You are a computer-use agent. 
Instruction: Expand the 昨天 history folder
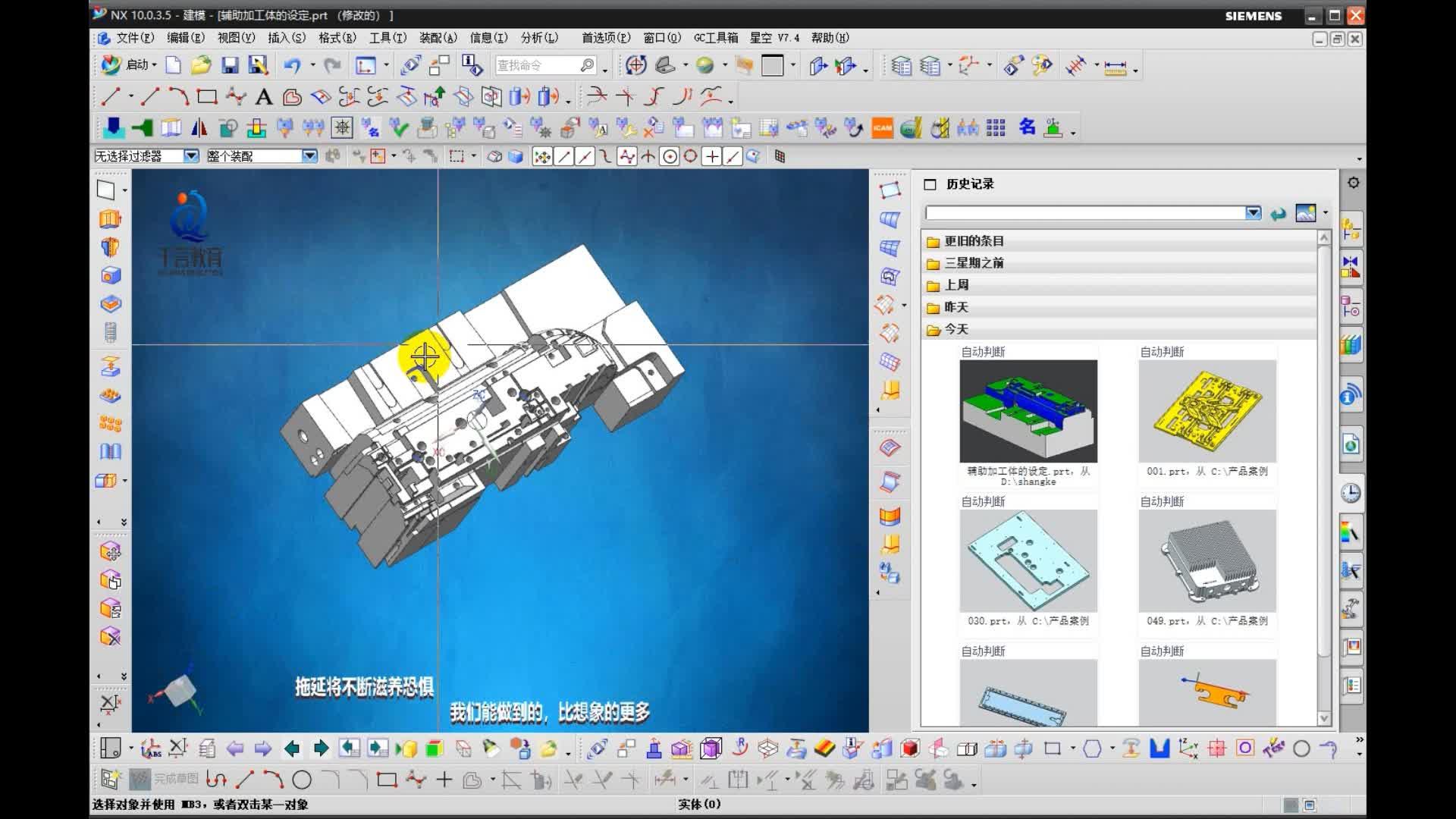tap(955, 307)
